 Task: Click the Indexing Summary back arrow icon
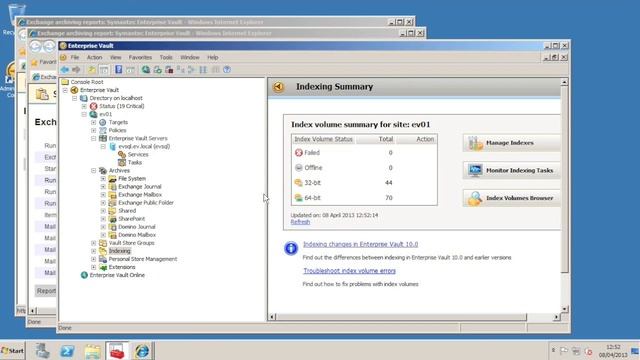click(279, 87)
